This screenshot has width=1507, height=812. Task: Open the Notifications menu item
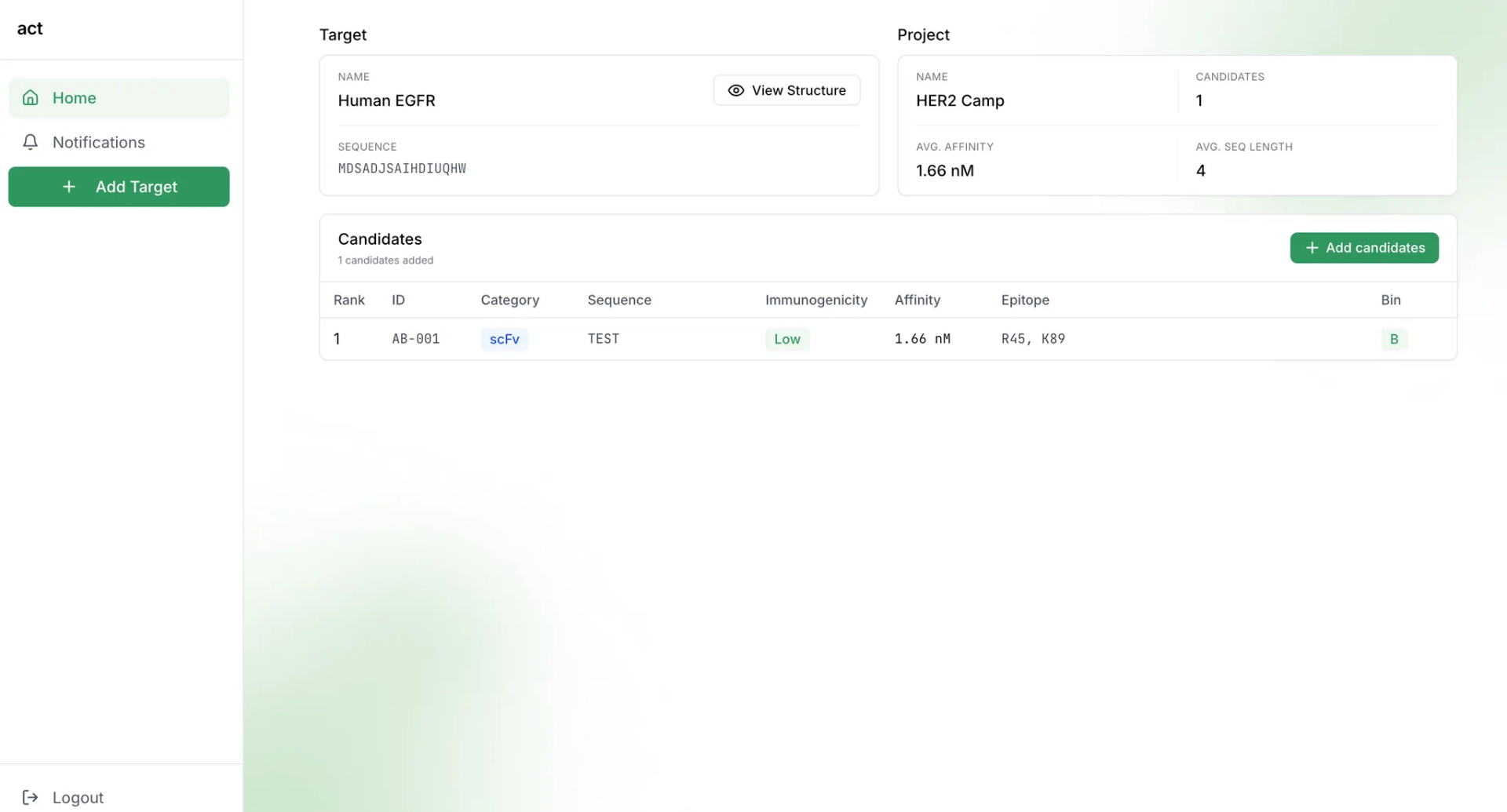pos(99,142)
